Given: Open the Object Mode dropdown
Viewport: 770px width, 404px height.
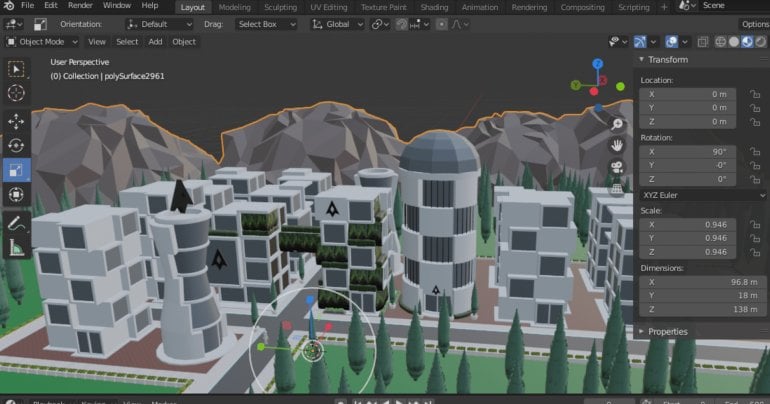Looking at the screenshot, I should click(x=42, y=42).
